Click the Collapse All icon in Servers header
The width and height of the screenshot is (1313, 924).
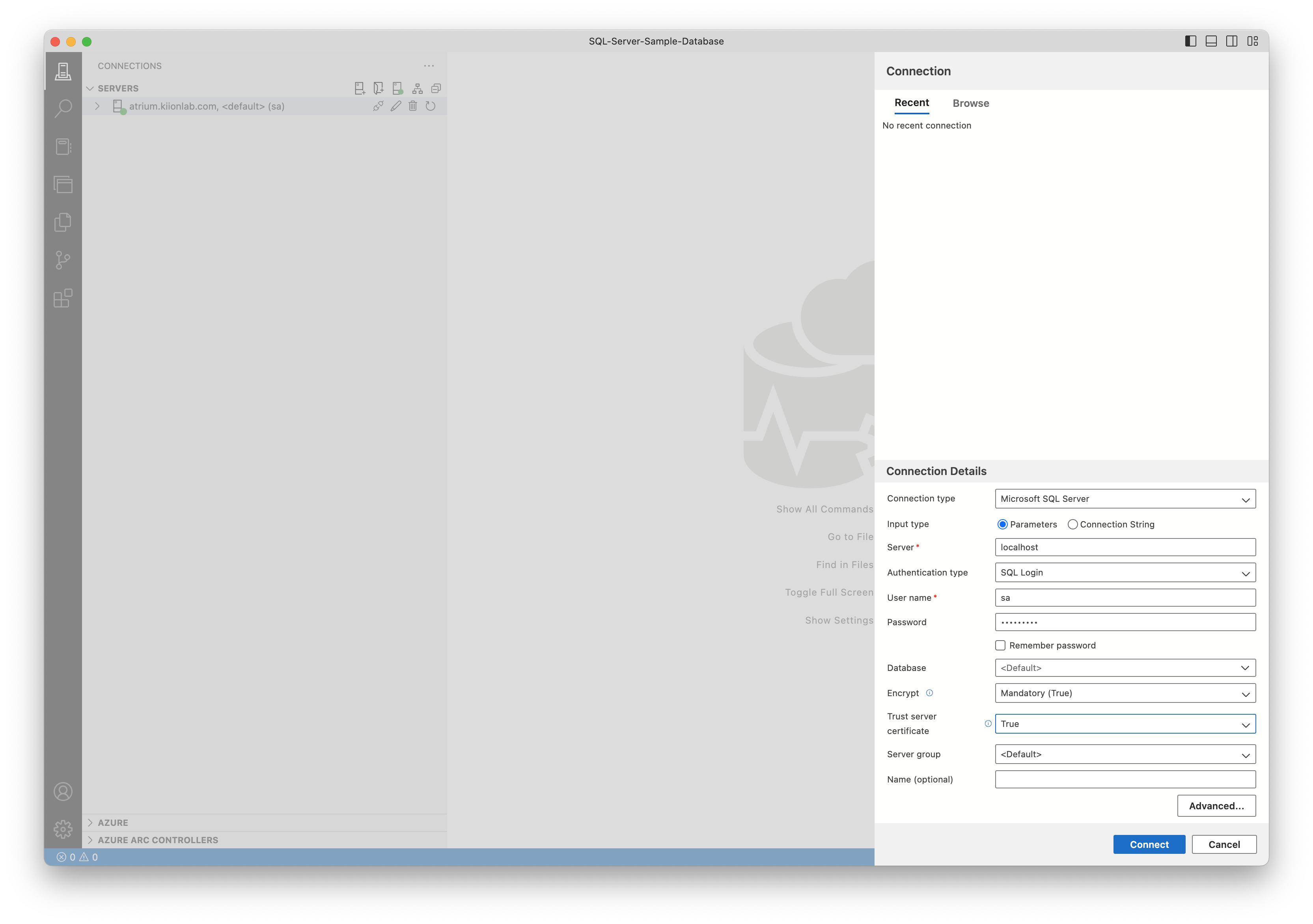436,88
